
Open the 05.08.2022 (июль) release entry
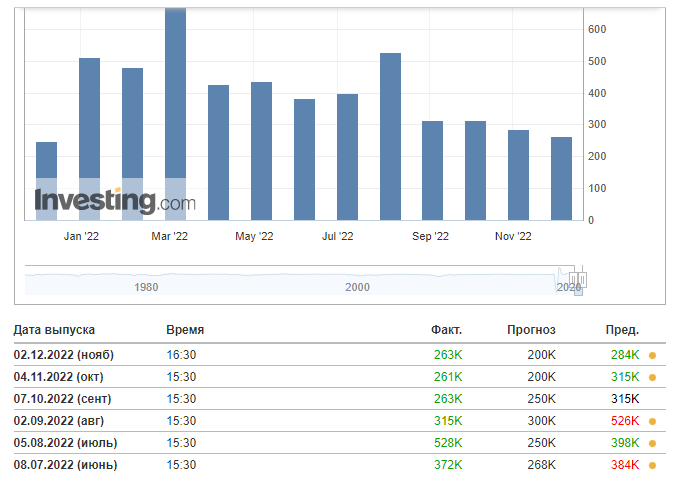click(340, 443)
